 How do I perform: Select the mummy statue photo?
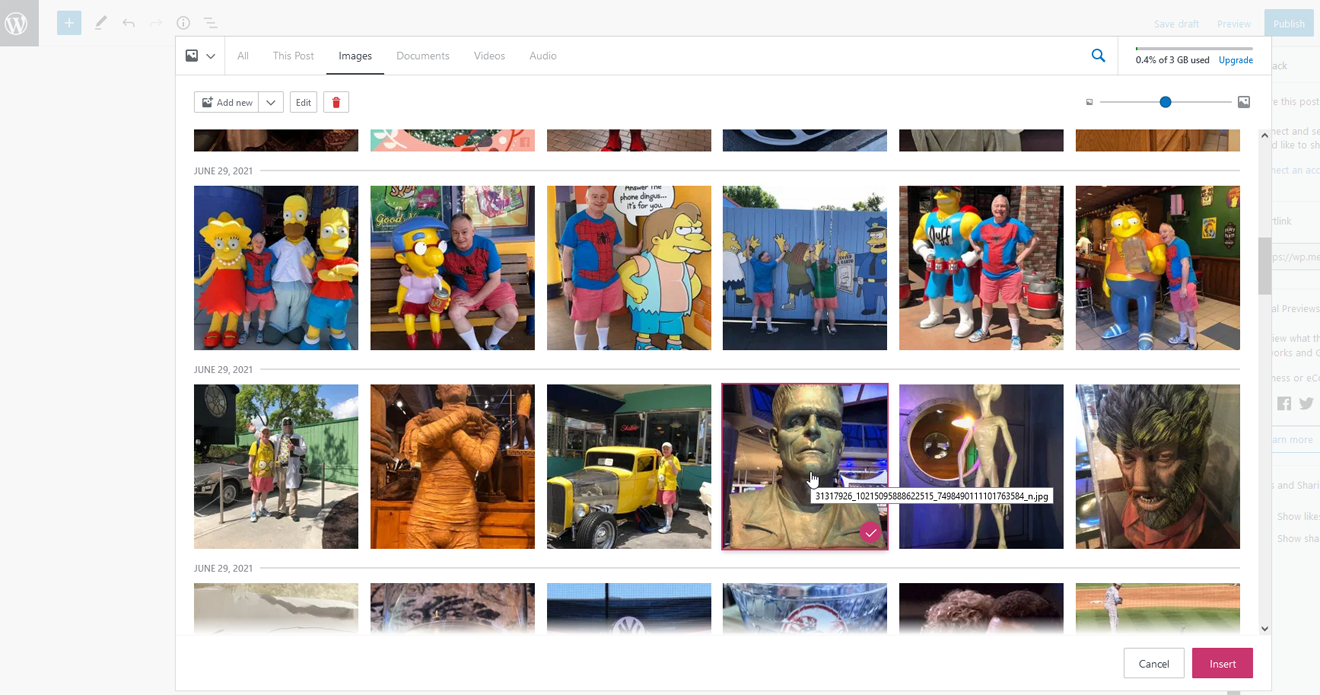click(452, 467)
